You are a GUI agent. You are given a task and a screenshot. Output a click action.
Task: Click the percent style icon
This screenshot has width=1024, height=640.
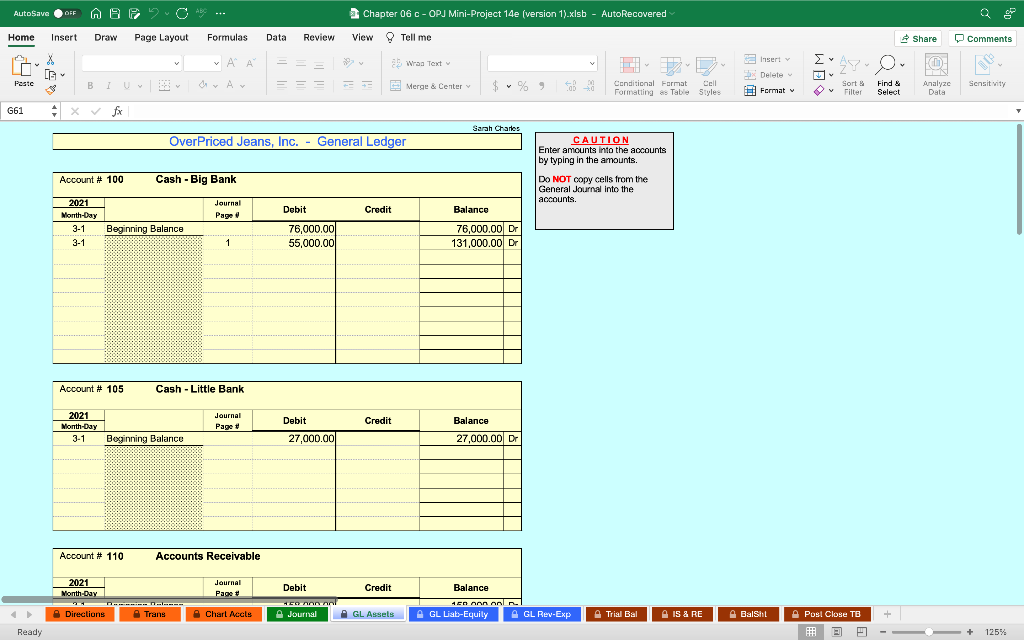tap(523, 86)
